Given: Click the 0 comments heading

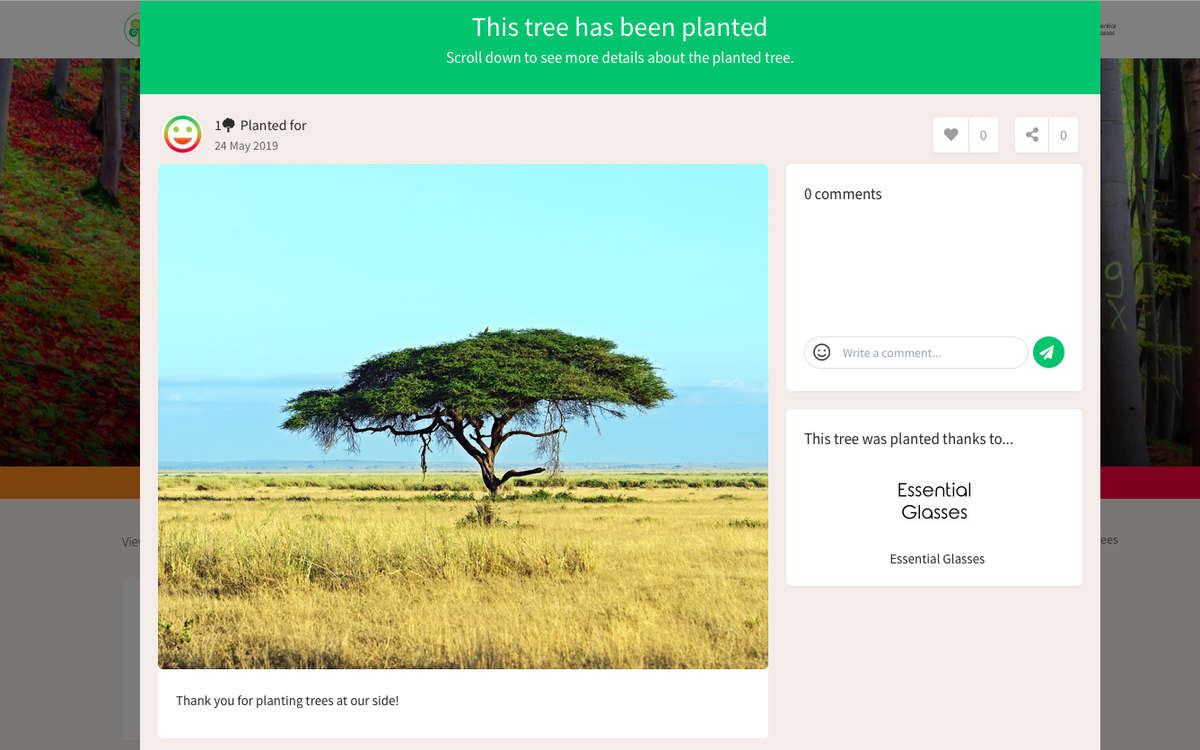Looking at the screenshot, I should click(843, 194).
